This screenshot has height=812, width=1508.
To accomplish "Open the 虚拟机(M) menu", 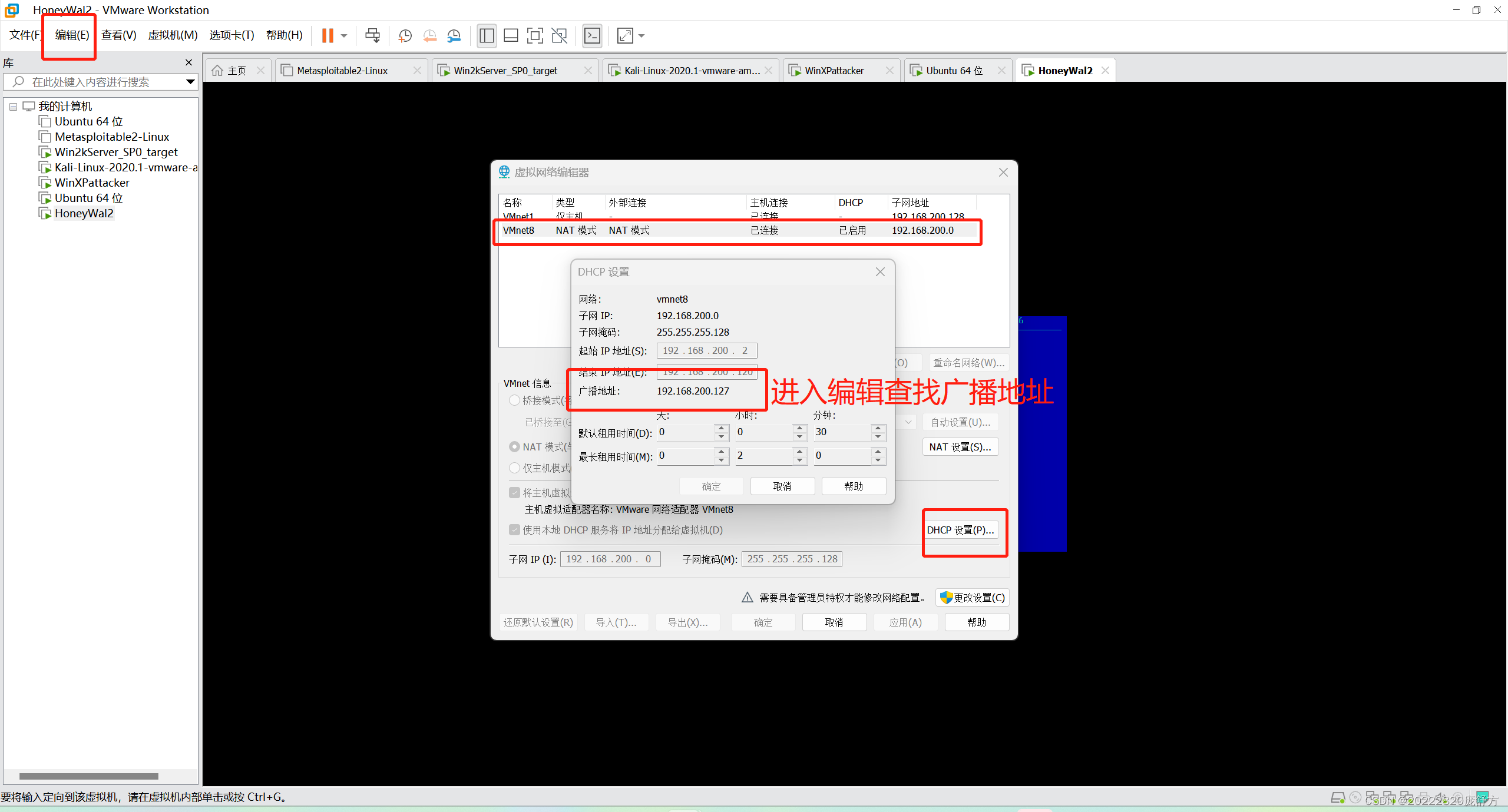I will tap(173, 35).
